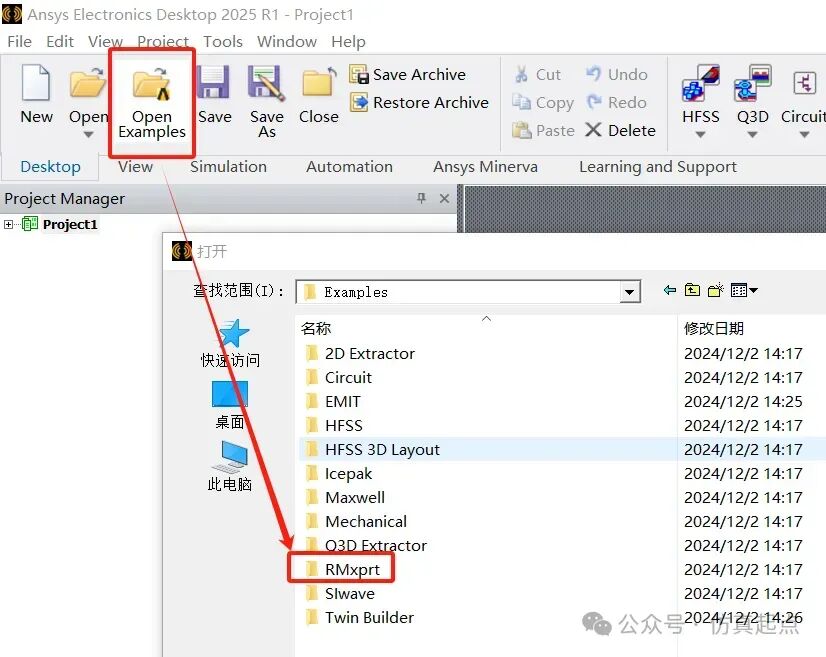Viewport: 826px width, 657px height.
Task: Open the dropdown arrow under Open
Action: coord(88,134)
